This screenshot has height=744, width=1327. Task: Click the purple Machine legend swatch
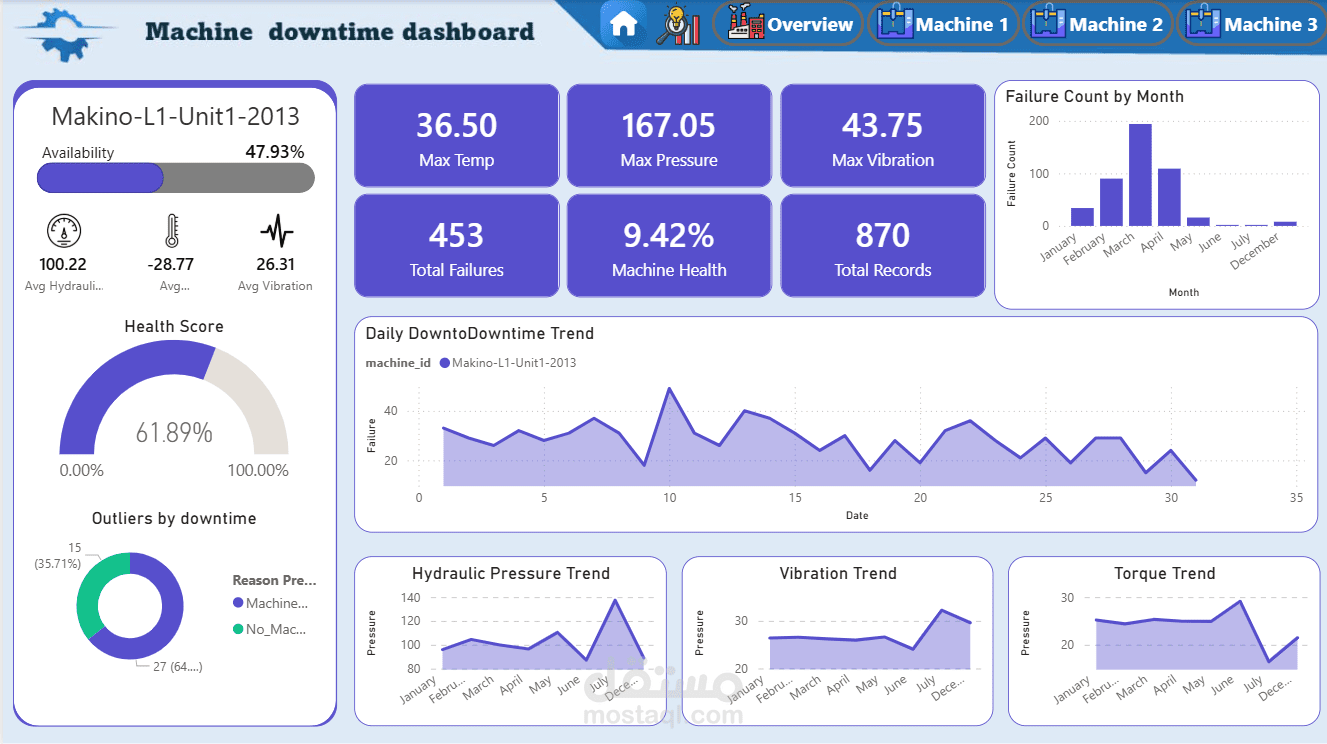[x=238, y=603]
